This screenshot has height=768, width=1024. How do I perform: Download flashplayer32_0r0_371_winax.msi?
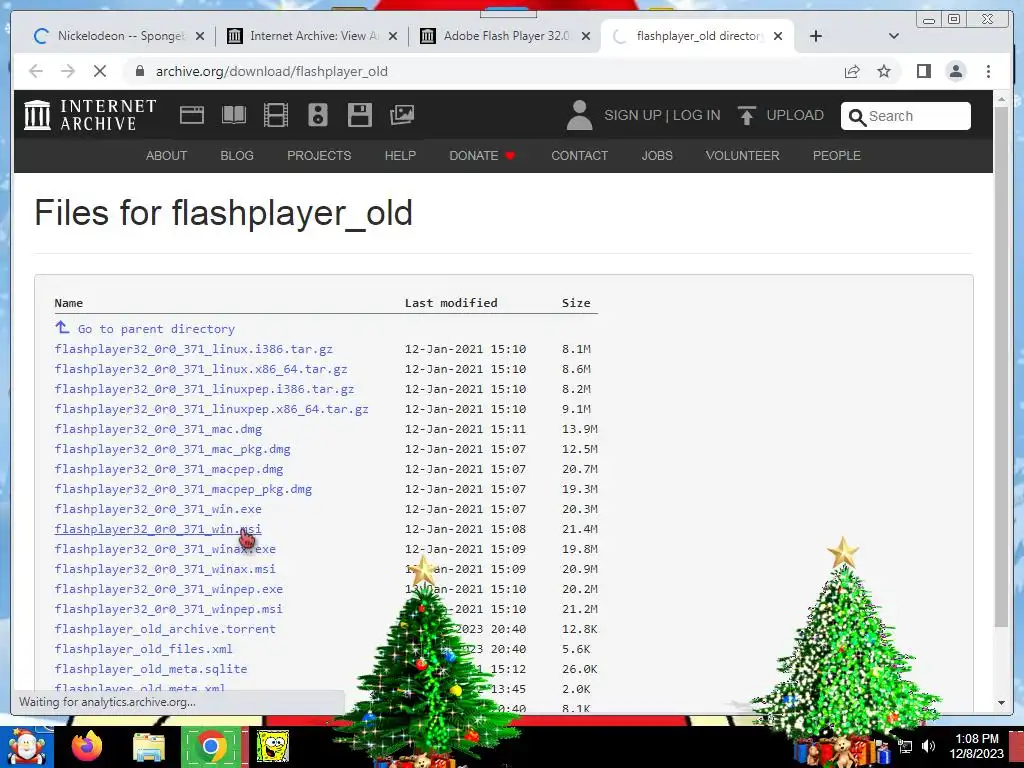pyautogui.click(x=165, y=569)
